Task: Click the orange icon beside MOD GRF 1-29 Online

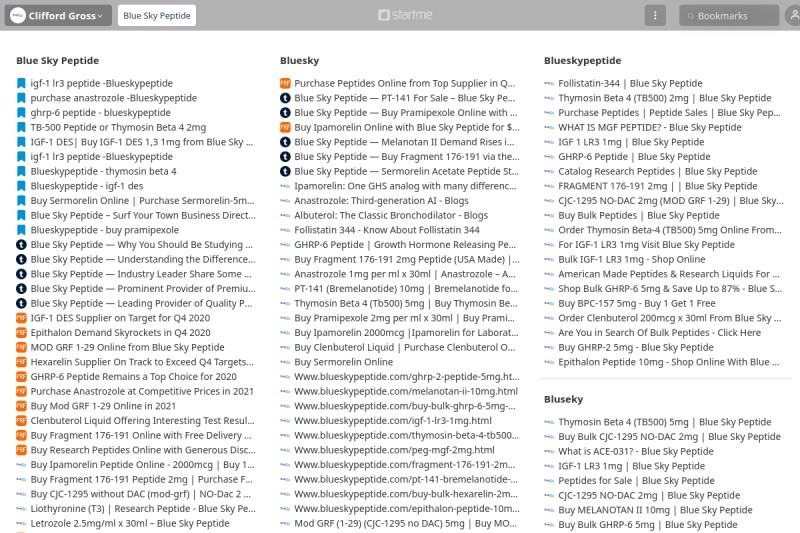Action: (x=21, y=348)
